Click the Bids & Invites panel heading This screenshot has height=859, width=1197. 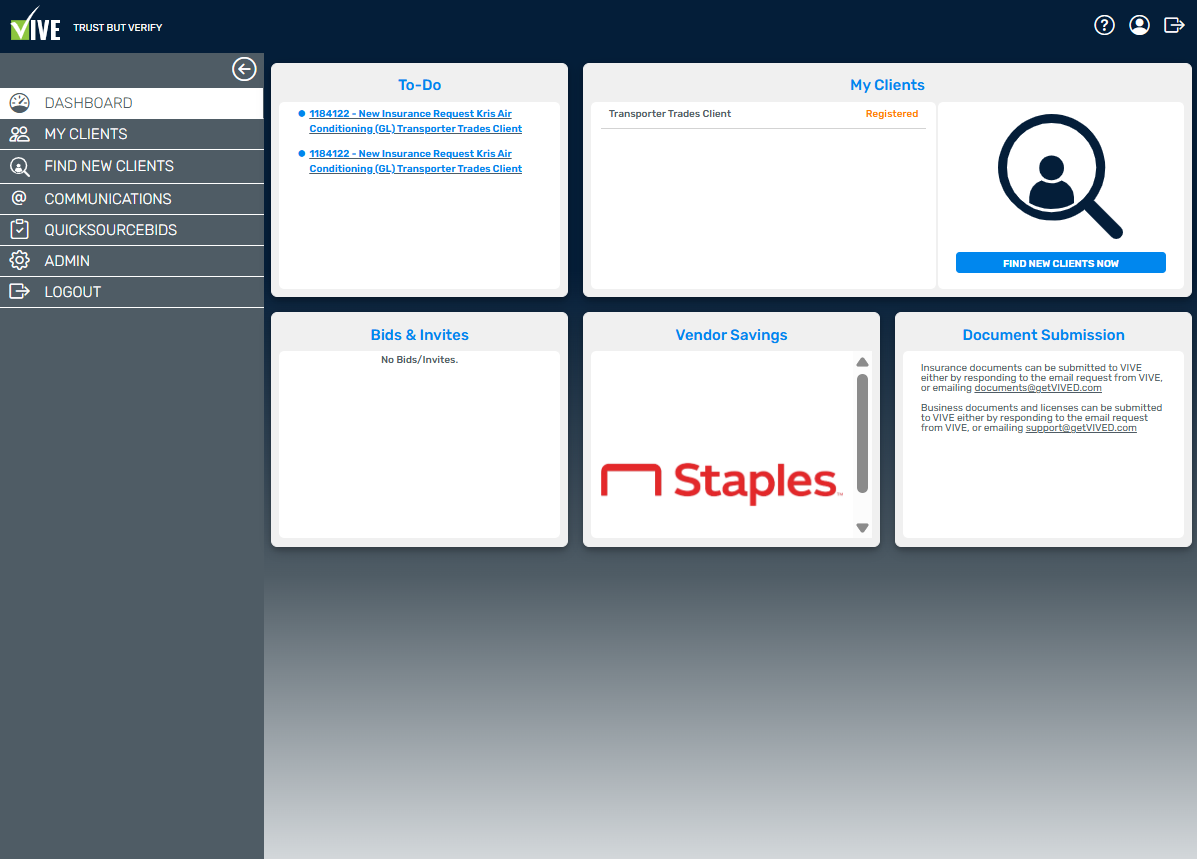pyautogui.click(x=419, y=334)
